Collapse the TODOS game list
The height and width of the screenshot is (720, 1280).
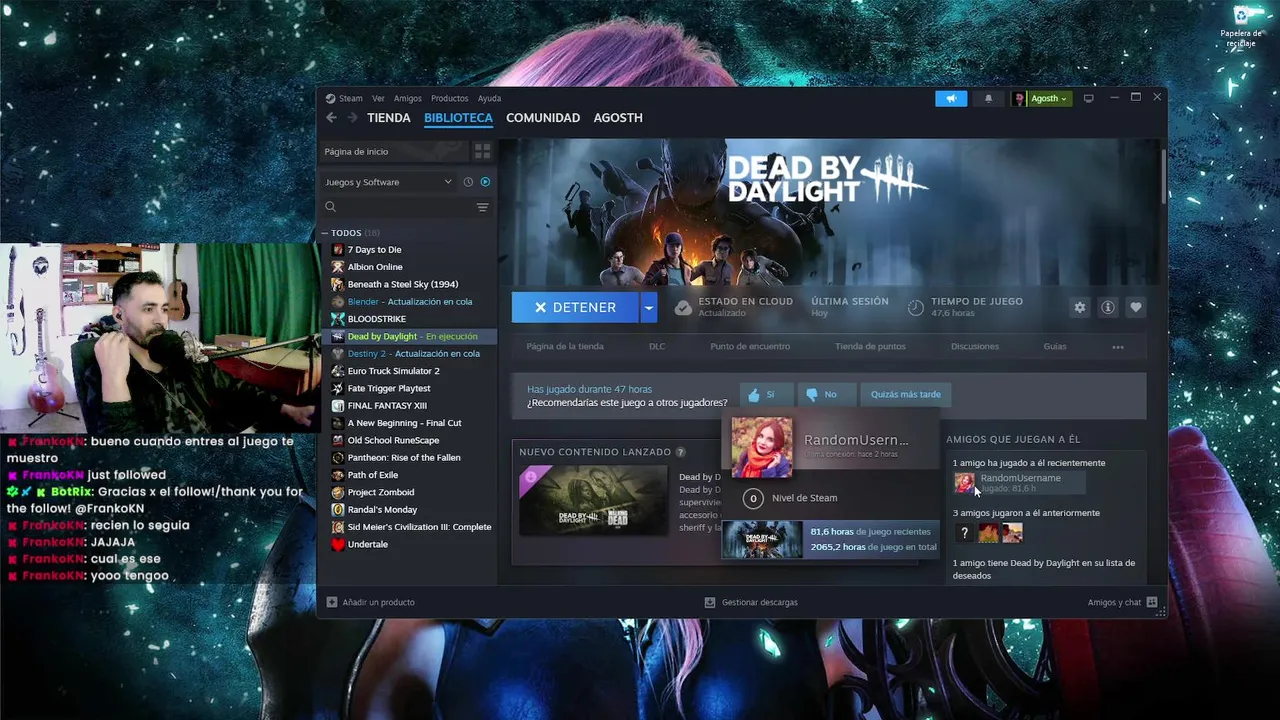pyautogui.click(x=324, y=233)
